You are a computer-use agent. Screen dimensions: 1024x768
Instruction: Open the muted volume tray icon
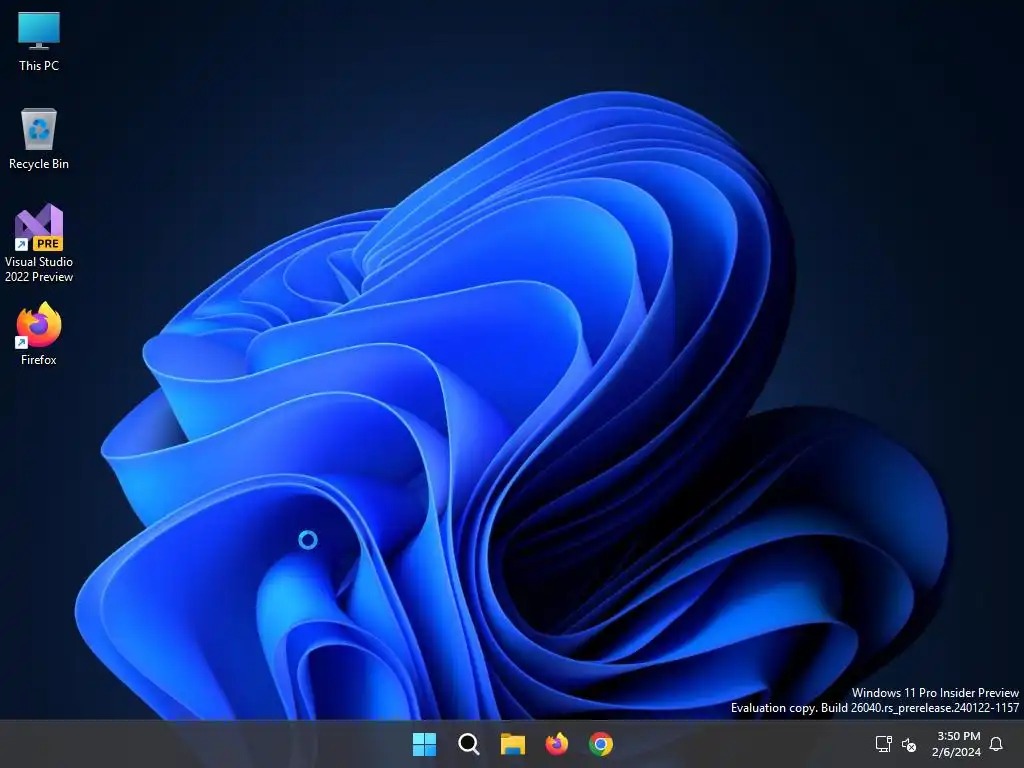(x=908, y=744)
